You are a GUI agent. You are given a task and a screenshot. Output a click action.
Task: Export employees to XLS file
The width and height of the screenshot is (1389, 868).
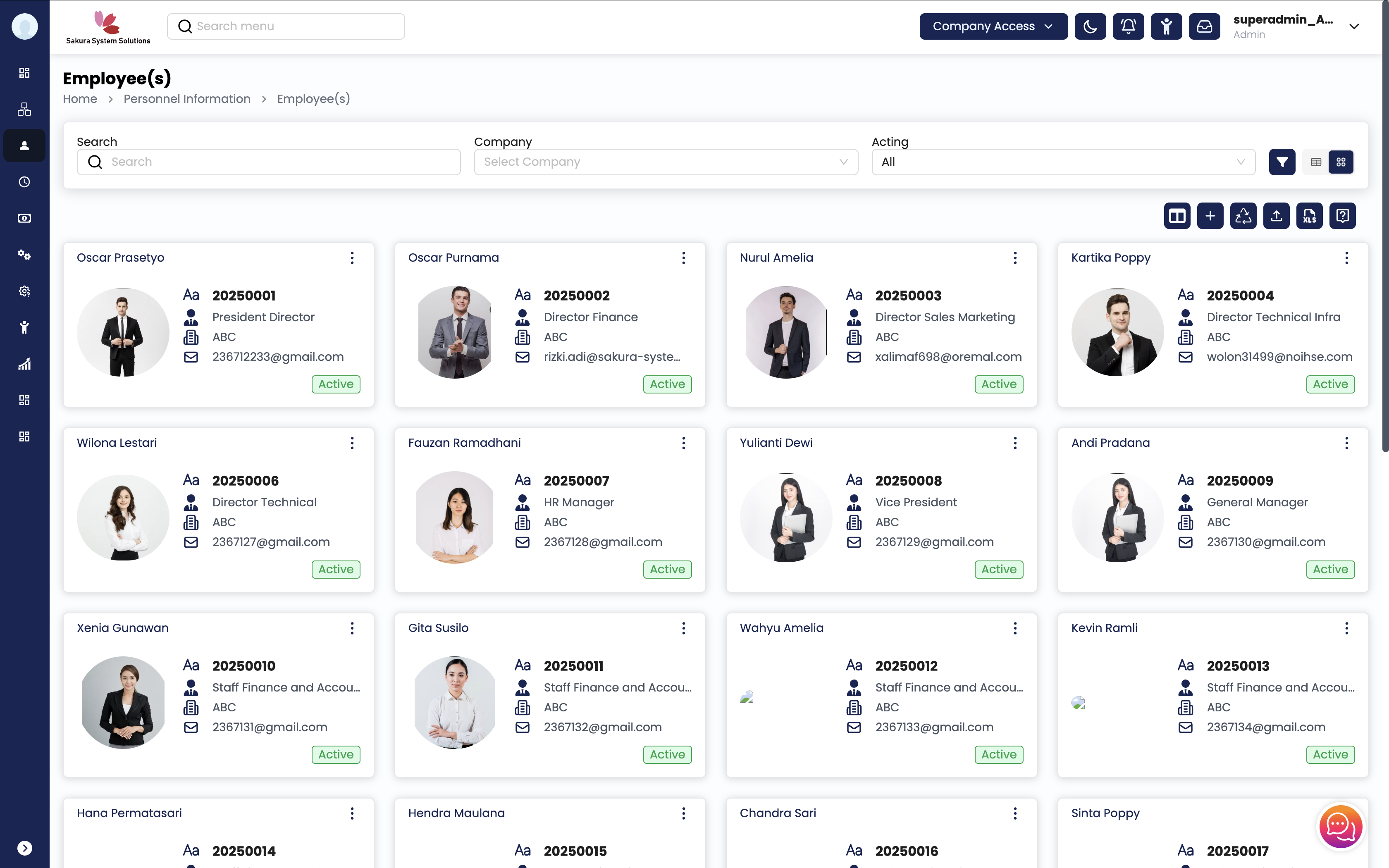pyautogui.click(x=1309, y=216)
